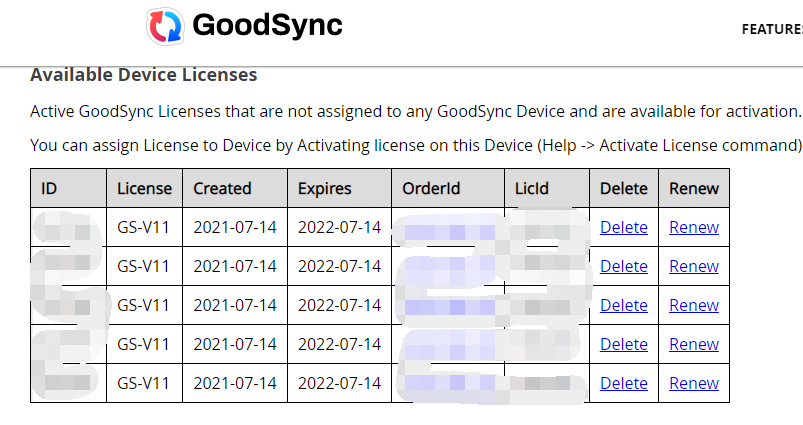Image resolution: width=803 pixels, height=425 pixels.
Task: Renew the third row license
Action: [x=694, y=305]
